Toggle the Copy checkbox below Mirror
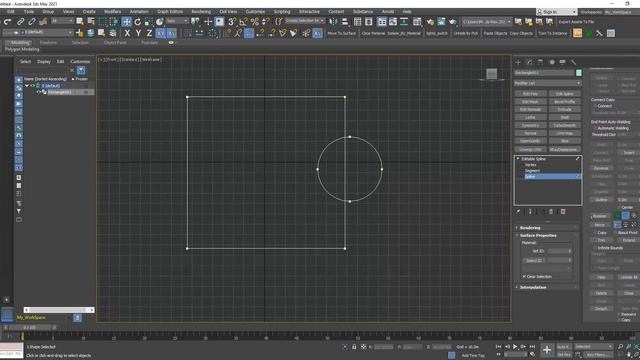Screen dimensions: 640x360 [596, 233]
